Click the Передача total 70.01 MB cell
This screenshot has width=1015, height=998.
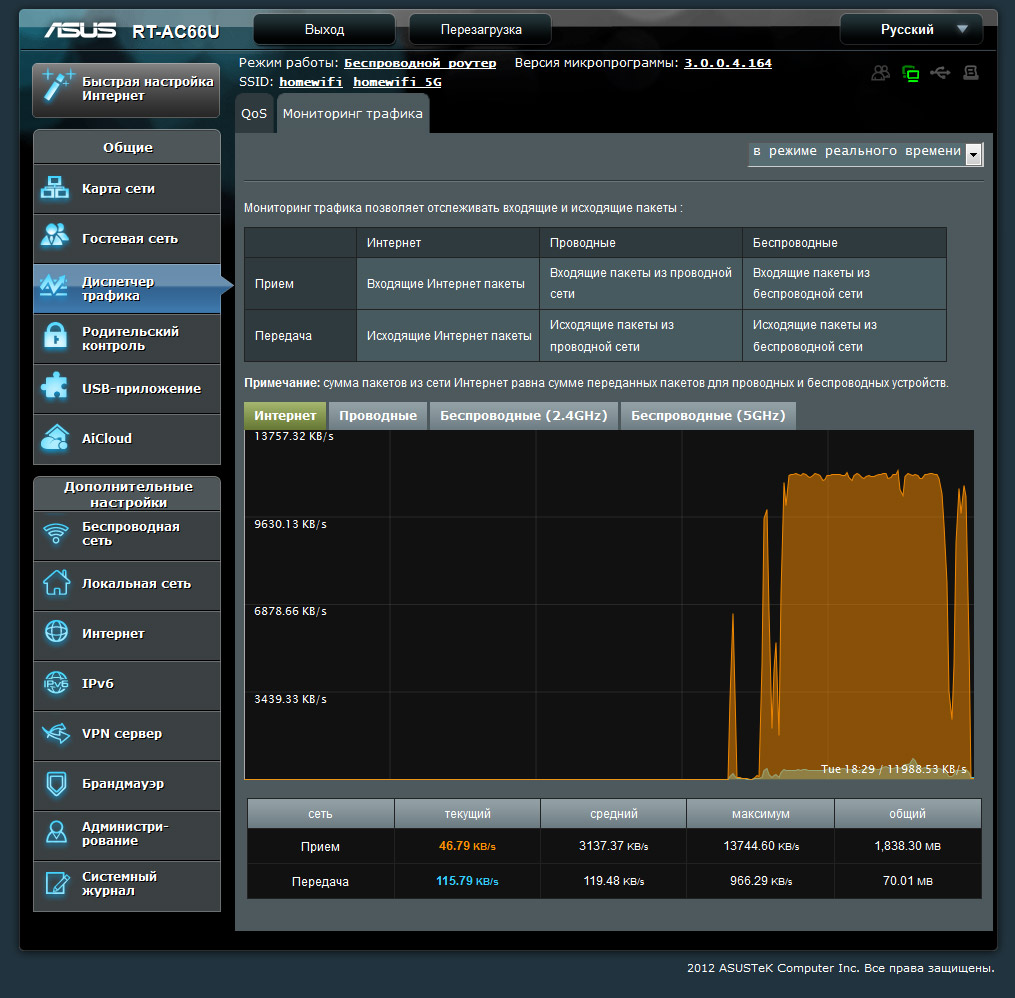[908, 881]
